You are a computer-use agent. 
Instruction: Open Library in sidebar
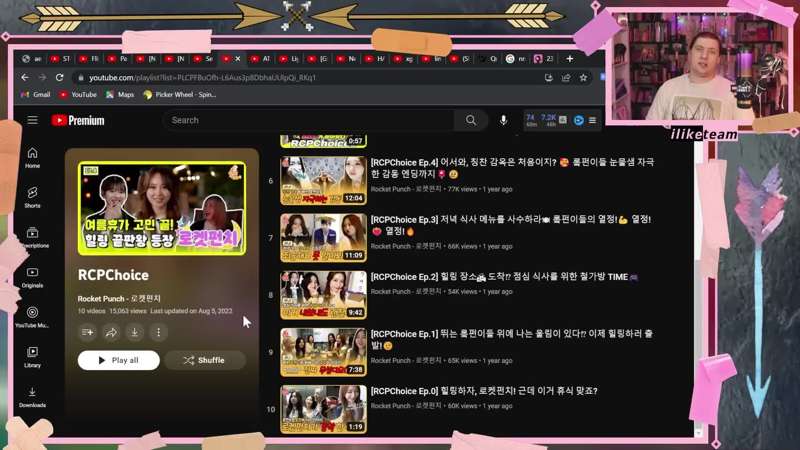pyautogui.click(x=32, y=357)
